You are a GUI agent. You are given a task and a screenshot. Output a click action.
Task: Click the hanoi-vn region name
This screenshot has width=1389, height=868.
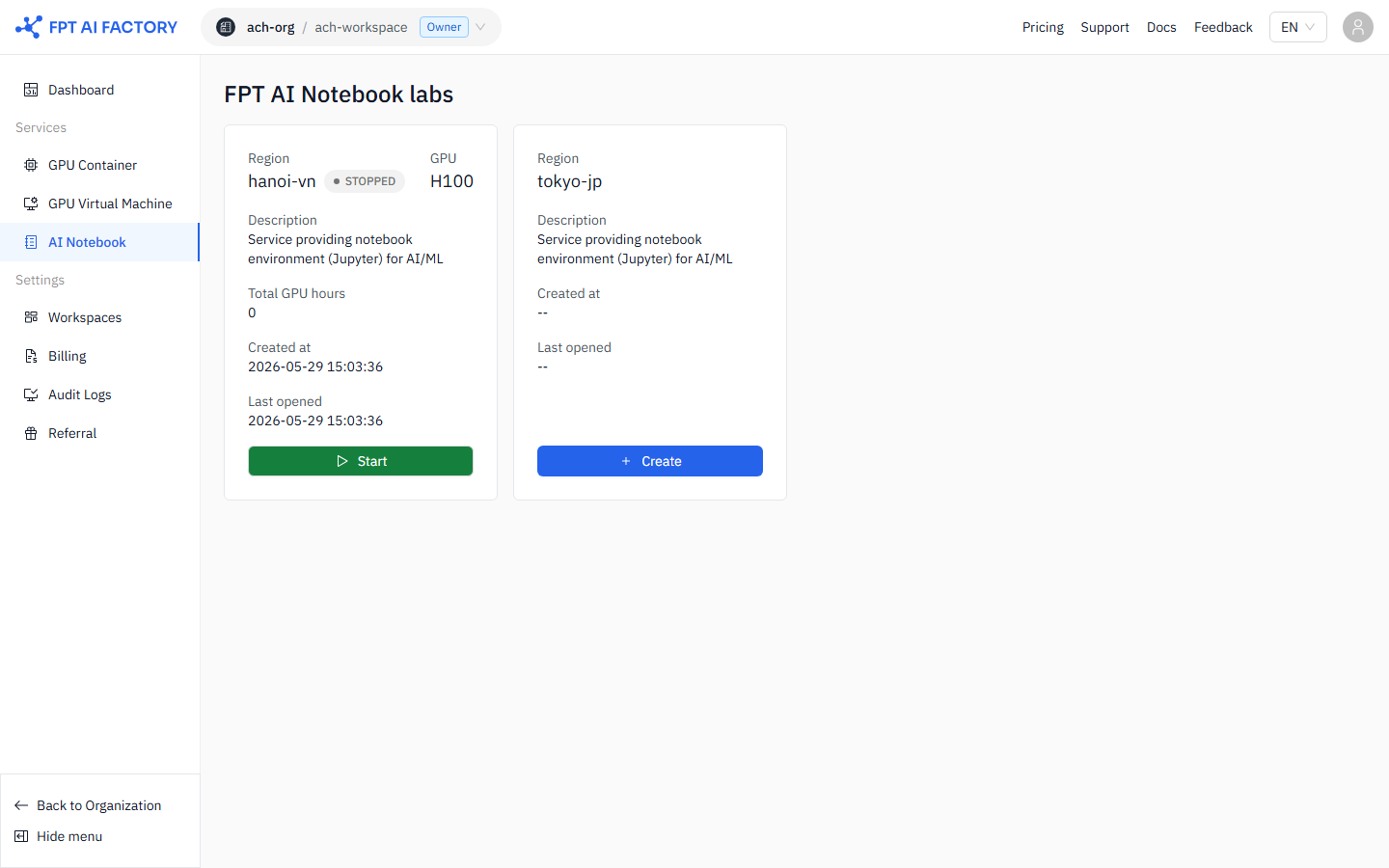(x=282, y=181)
